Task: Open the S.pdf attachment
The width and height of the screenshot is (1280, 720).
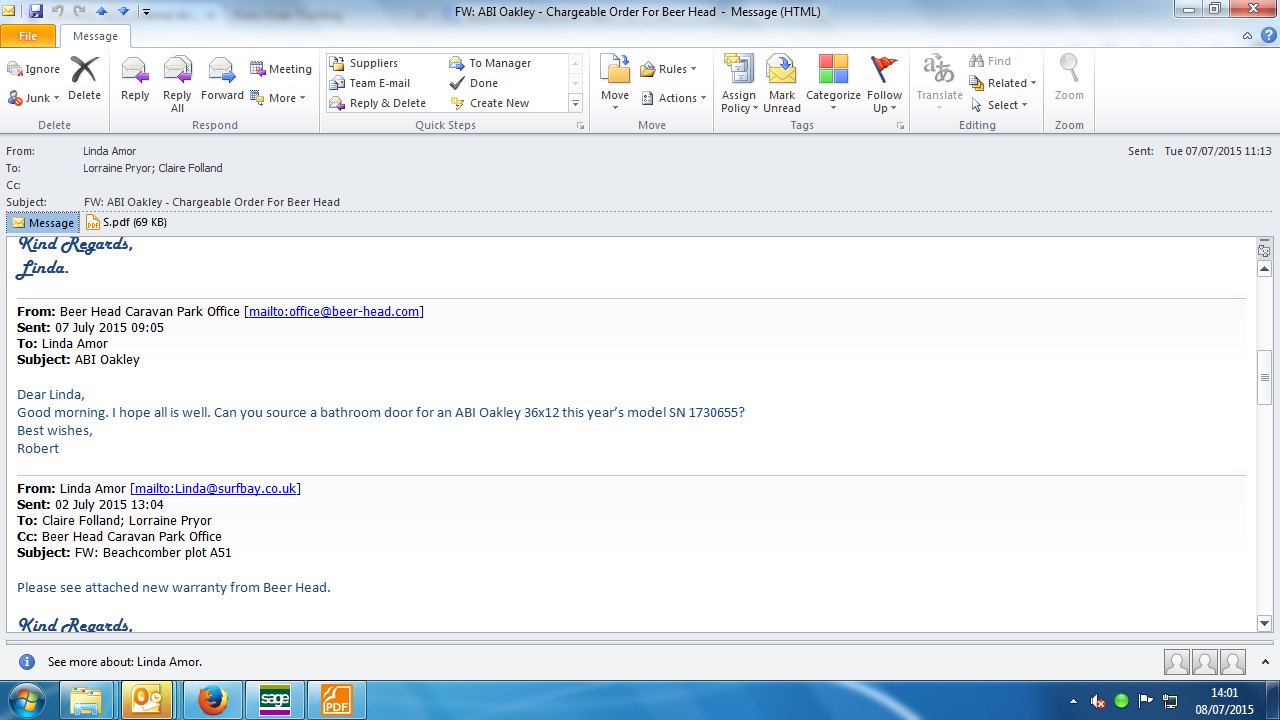Action: tap(126, 222)
